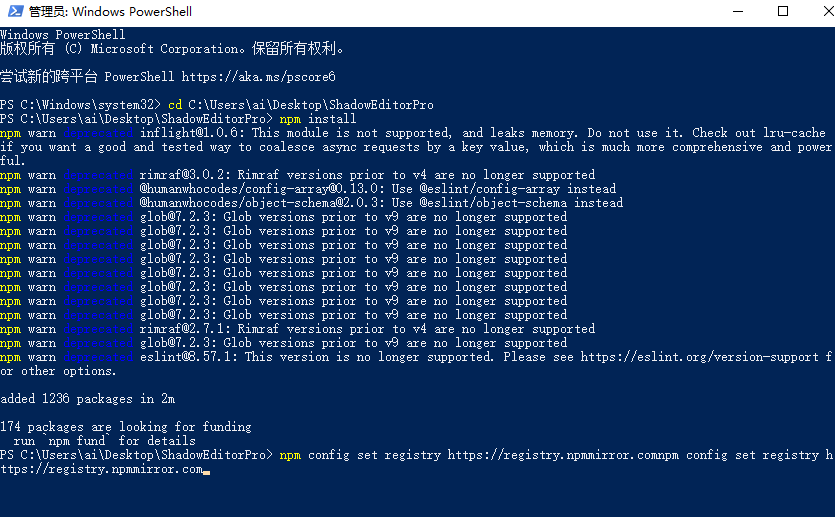Click the 'npm fund' text in the hint line
The width and height of the screenshot is (835, 517).
(x=80, y=441)
